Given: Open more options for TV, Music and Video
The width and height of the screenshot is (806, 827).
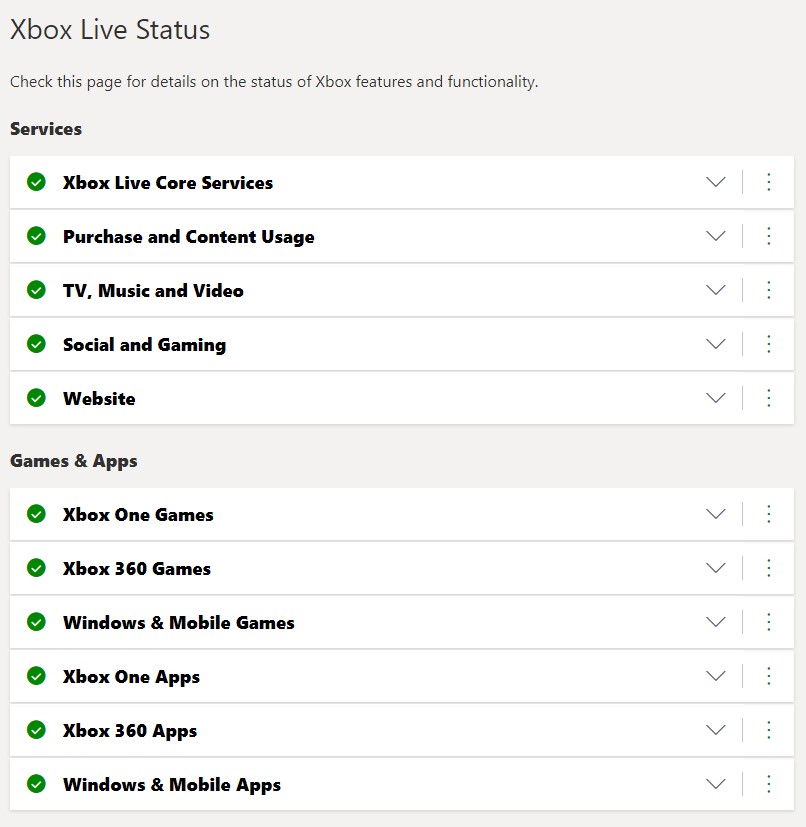Looking at the screenshot, I should click(769, 290).
